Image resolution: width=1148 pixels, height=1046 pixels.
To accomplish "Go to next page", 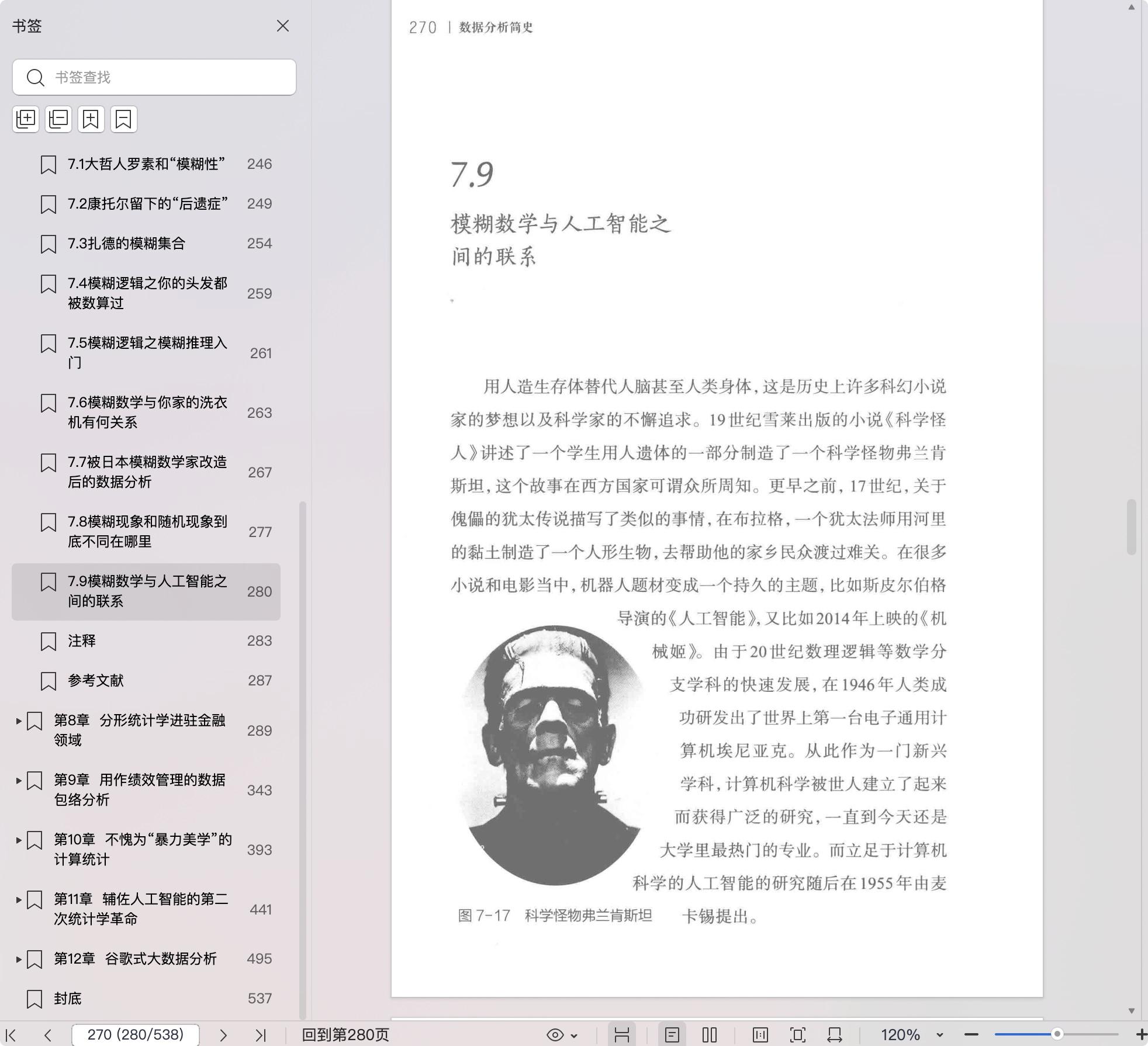I will pyautogui.click(x=223, y=1035).
